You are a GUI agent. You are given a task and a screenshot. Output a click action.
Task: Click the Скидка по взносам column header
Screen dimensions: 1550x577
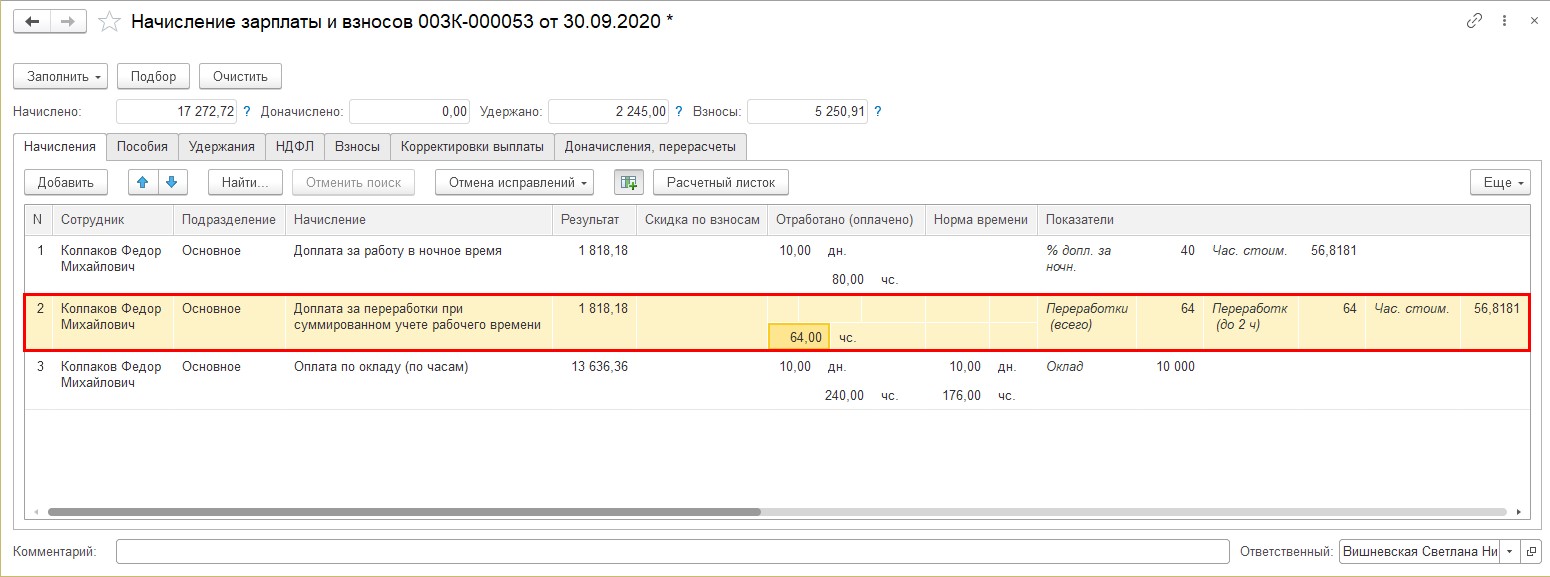pyautogui.click(x=702, y=220)
